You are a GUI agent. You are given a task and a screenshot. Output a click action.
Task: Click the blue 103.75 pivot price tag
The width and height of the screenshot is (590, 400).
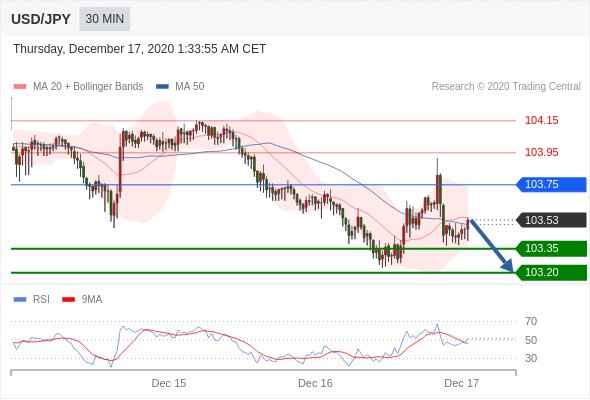(551, 184)
